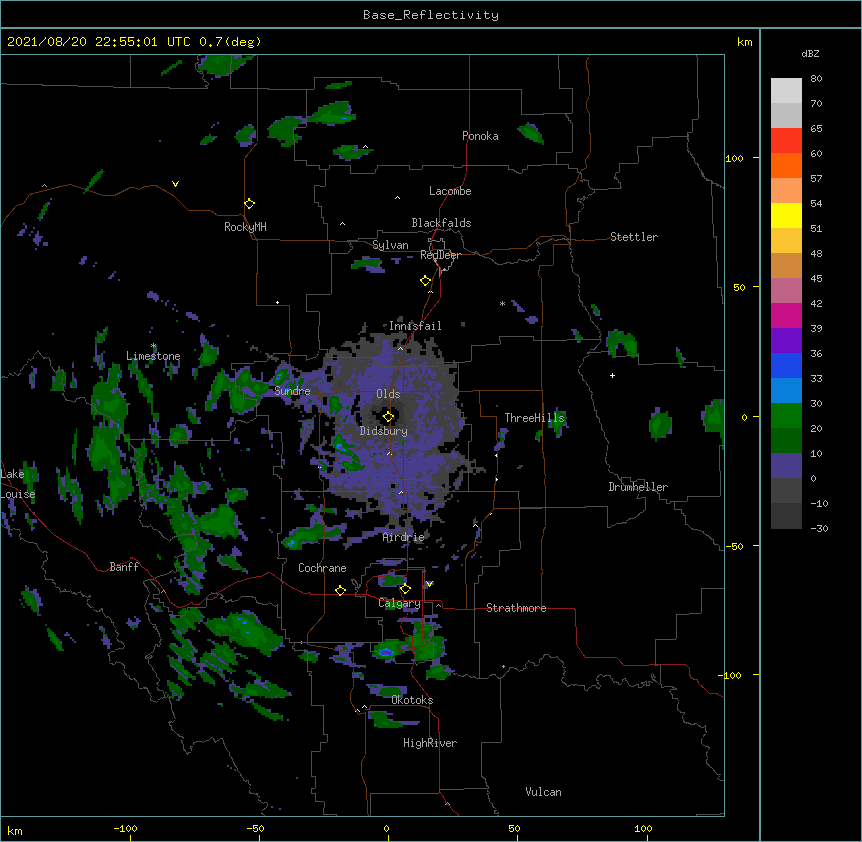Image resolution: width=862 pixels, height=842 pixels.
Task: Click the Olds label
Action: (x=388, y=394)
